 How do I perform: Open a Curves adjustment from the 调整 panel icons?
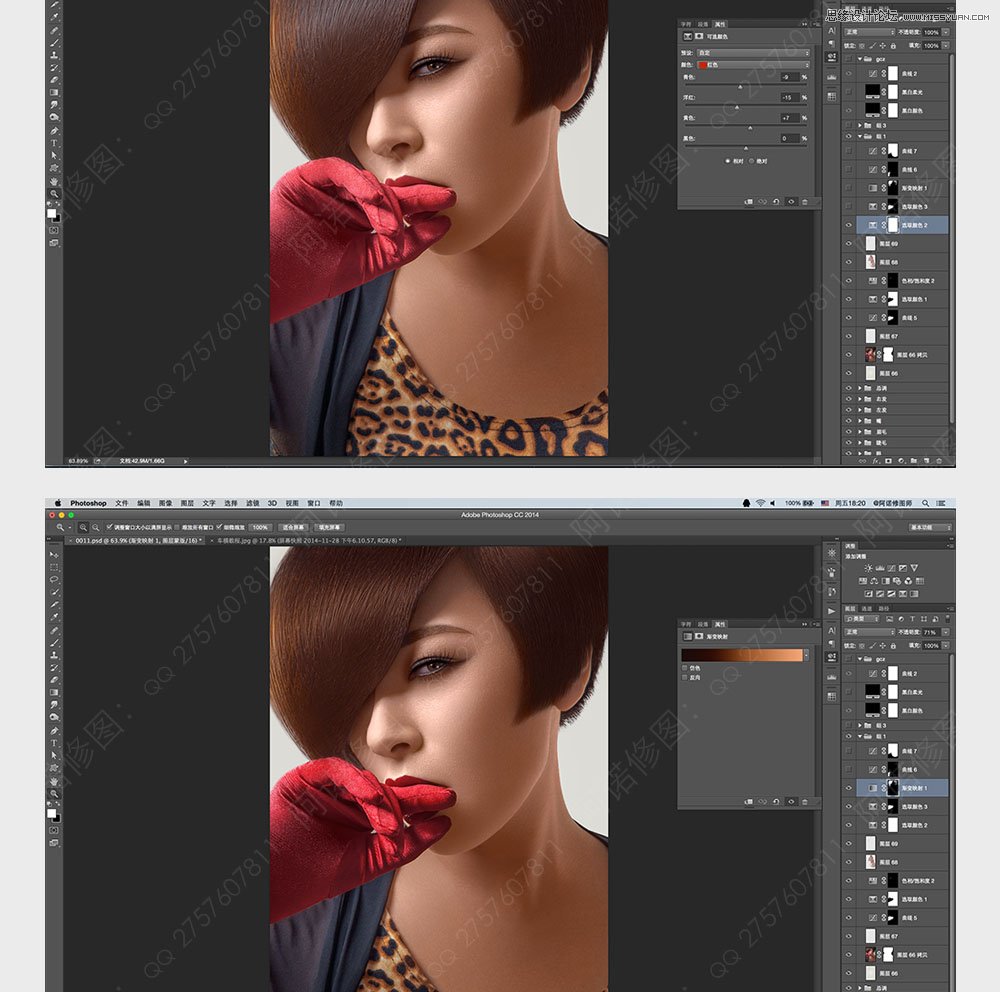[891, 567]
